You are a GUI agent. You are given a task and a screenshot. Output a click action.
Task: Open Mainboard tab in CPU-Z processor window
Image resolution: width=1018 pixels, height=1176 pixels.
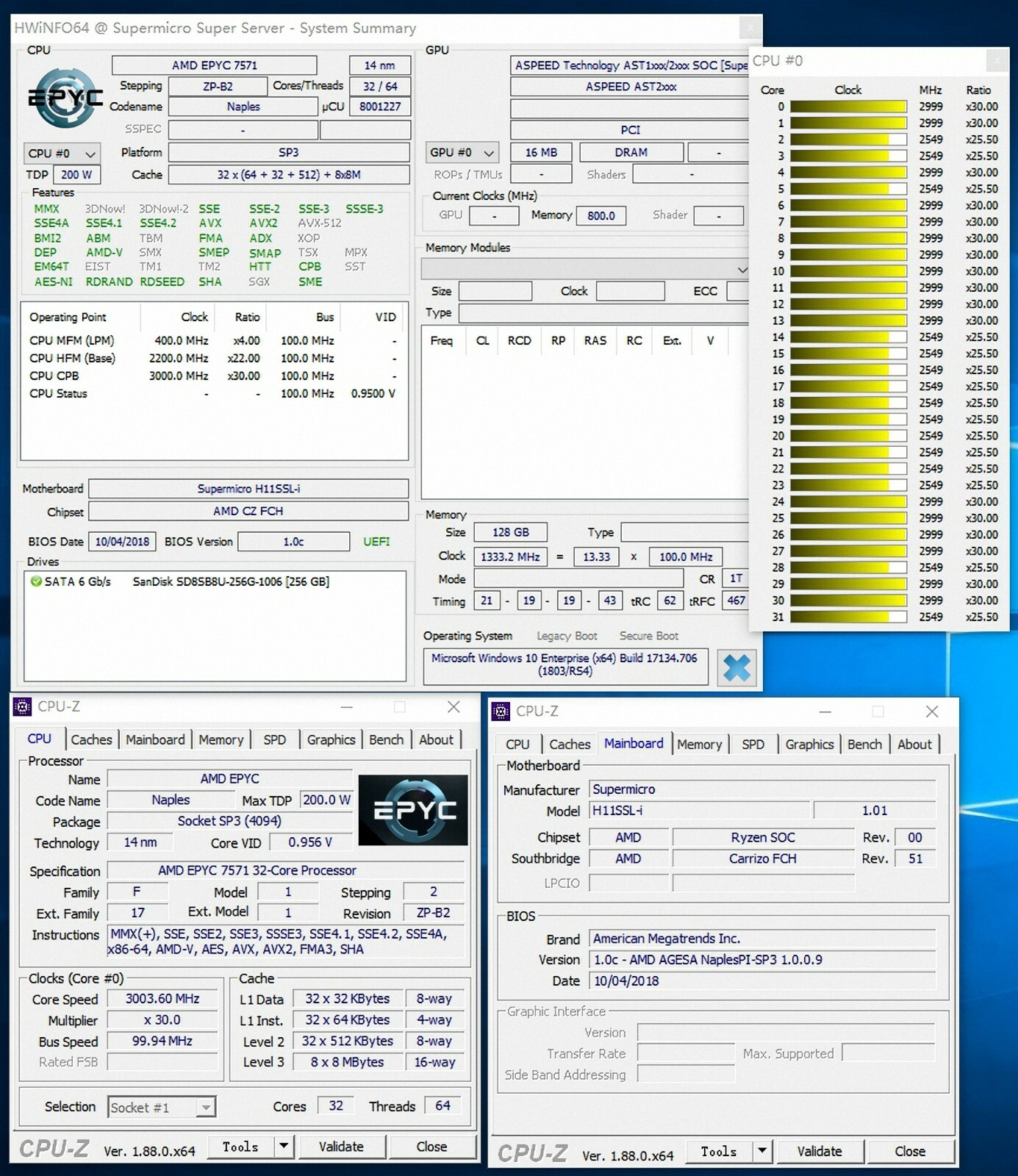pyautogui.click(x=155, y=739)
